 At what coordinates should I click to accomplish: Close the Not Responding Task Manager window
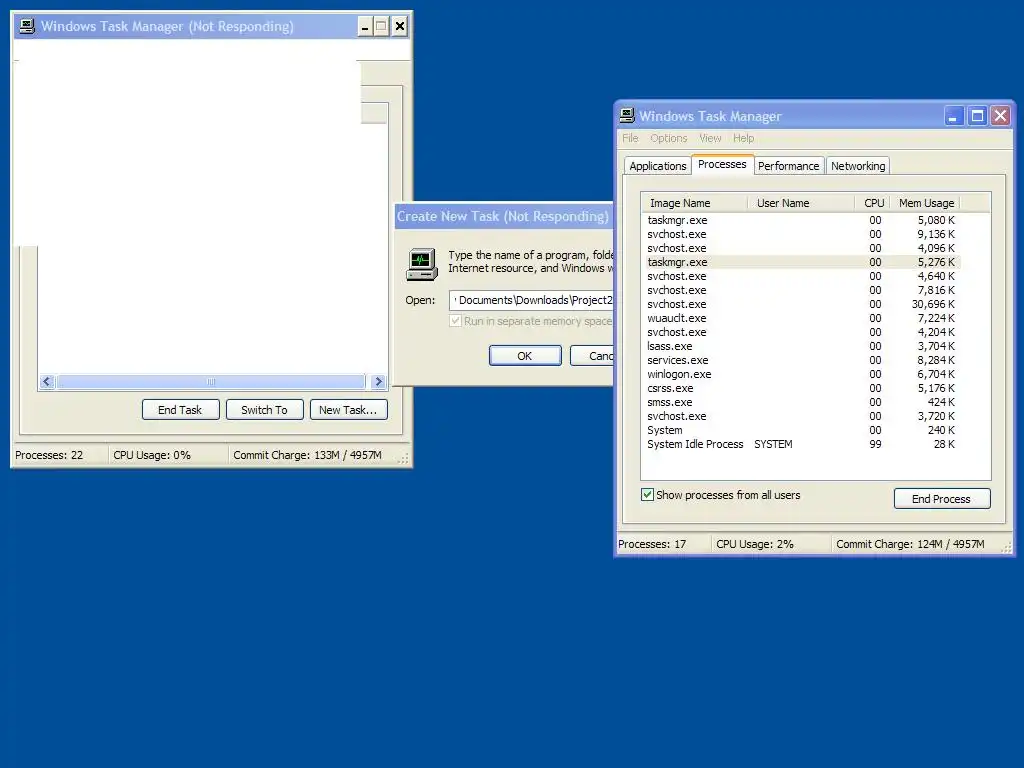(400, 27)
